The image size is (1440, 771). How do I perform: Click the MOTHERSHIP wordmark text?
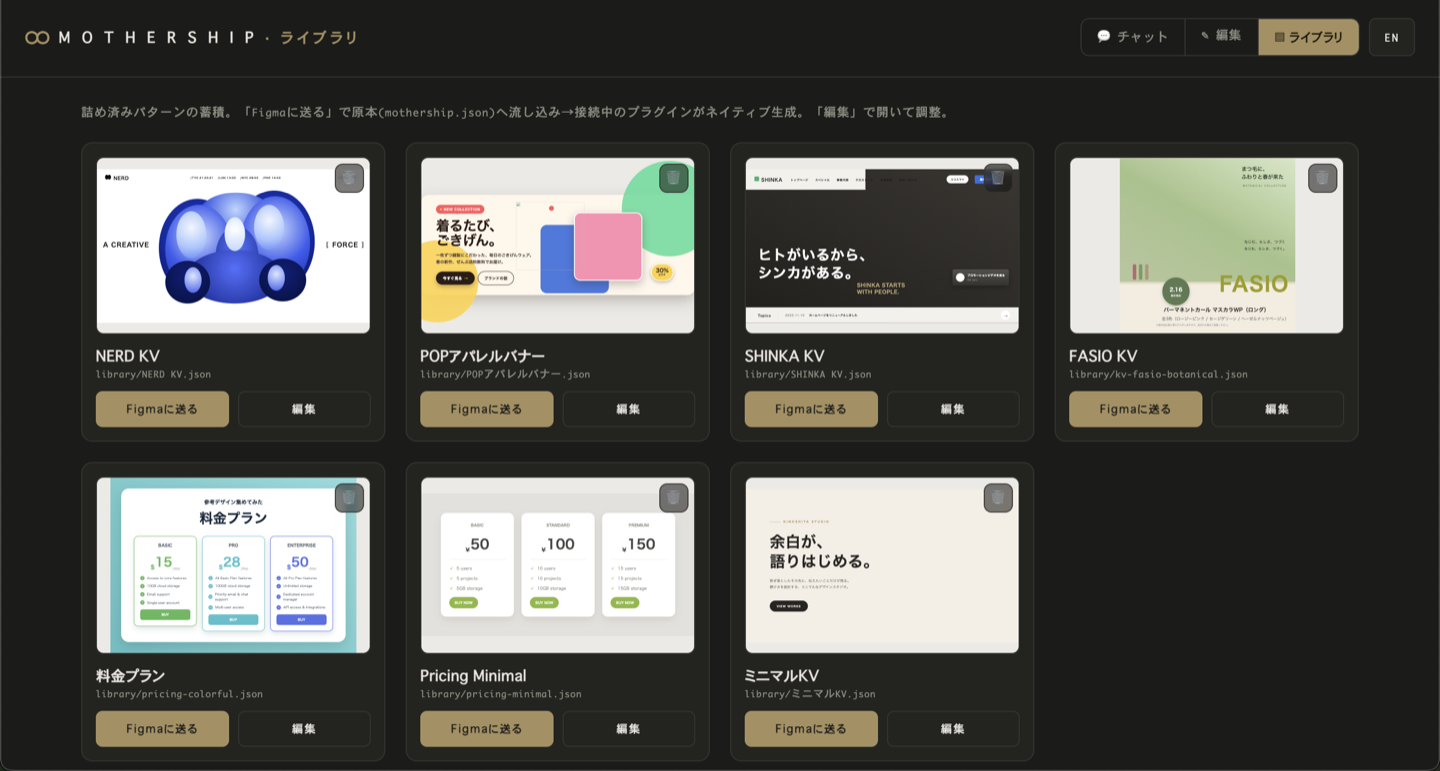coord(157,38)
